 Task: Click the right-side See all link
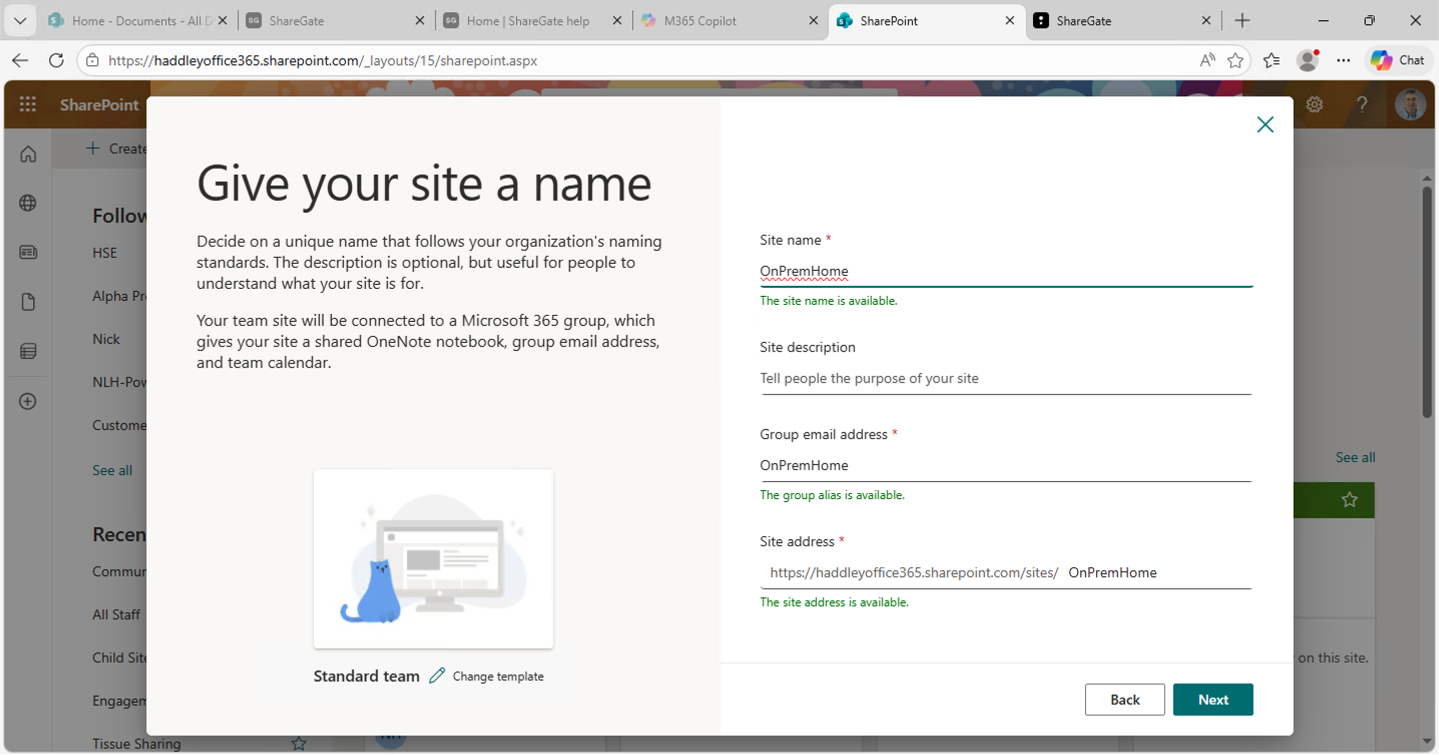point(1355,457)
